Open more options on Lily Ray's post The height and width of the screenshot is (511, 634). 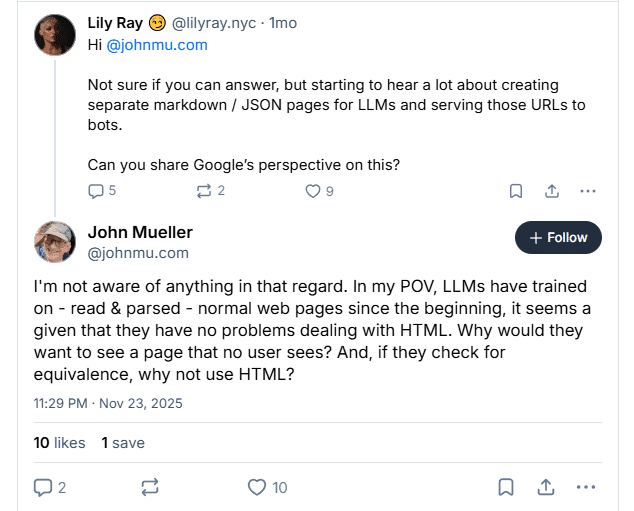click(588, 191)
